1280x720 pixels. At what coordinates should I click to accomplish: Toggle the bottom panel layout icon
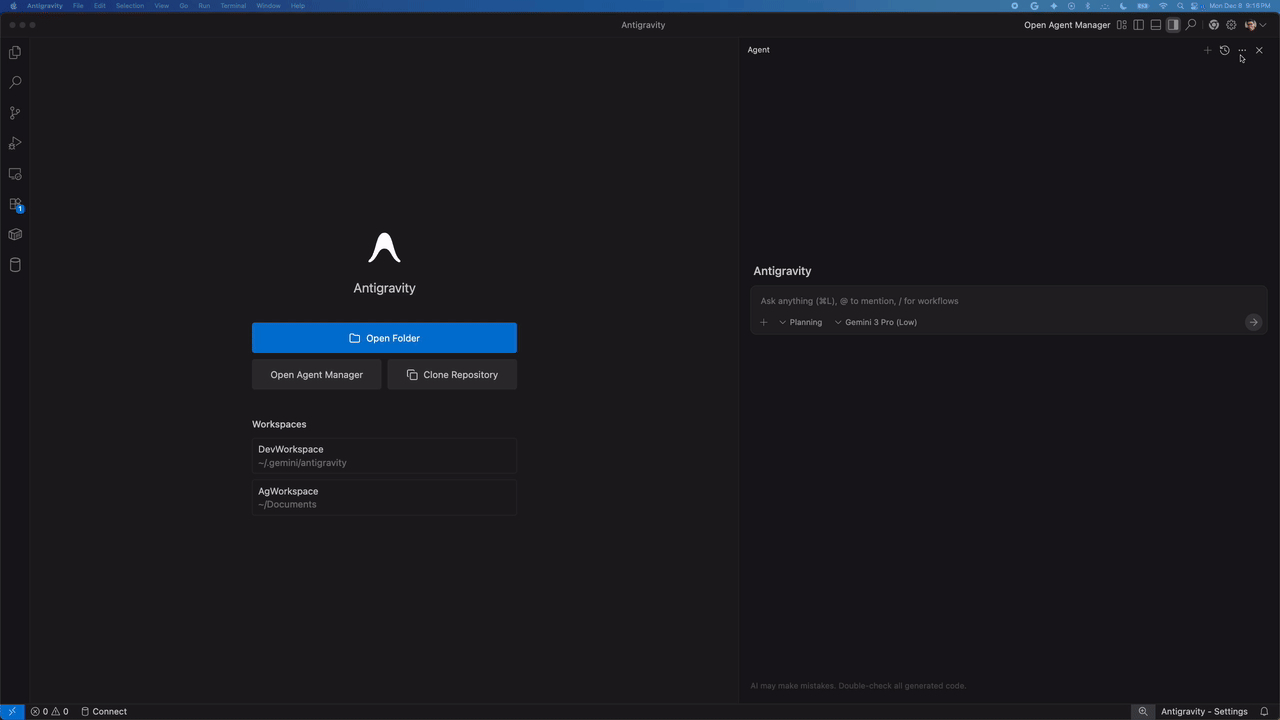point(1156,25)
